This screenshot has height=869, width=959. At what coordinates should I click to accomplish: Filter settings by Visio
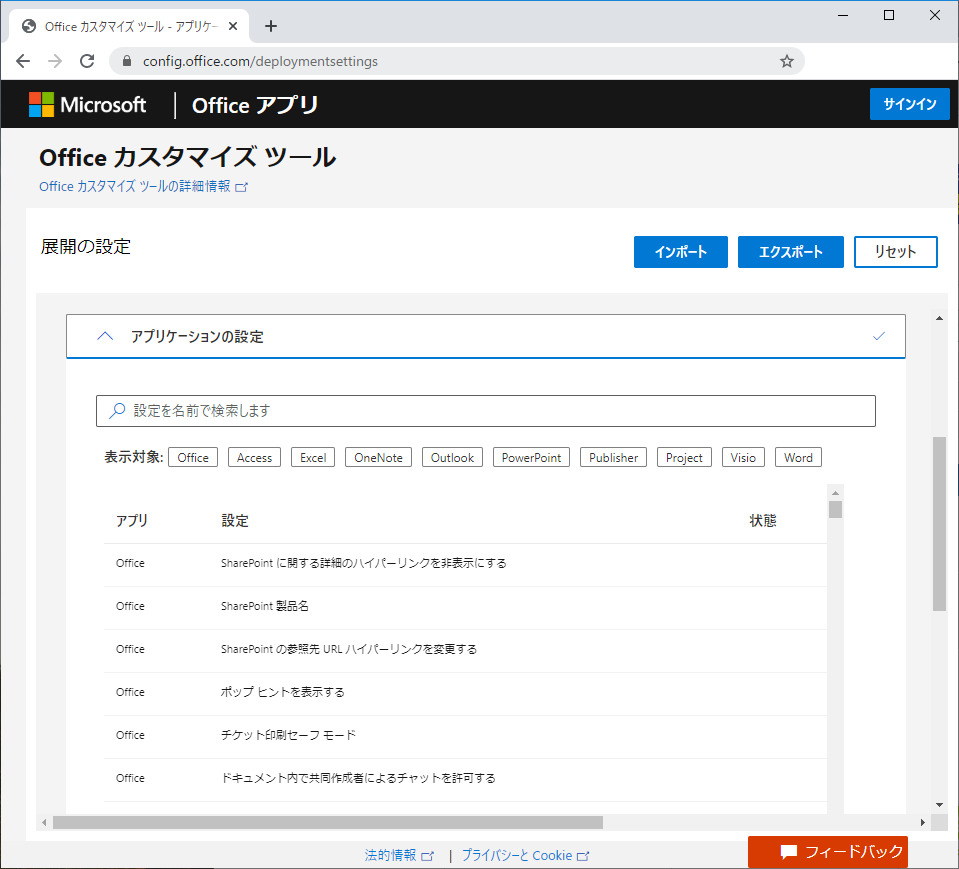point(743,457)
